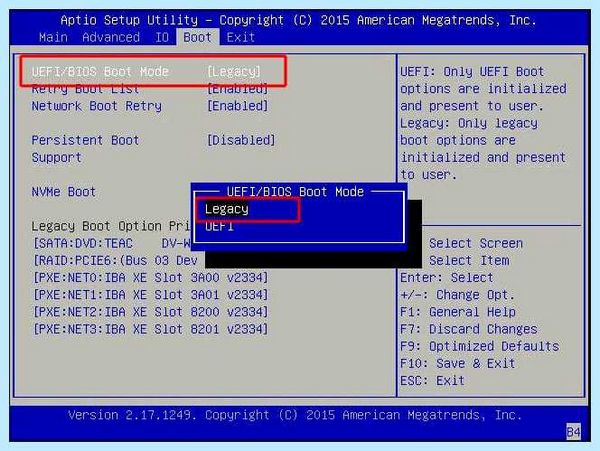This screenshot has height=451, width=600.
Task: Select PXE:NET1 boot entry
Action: tap(151, 295)
